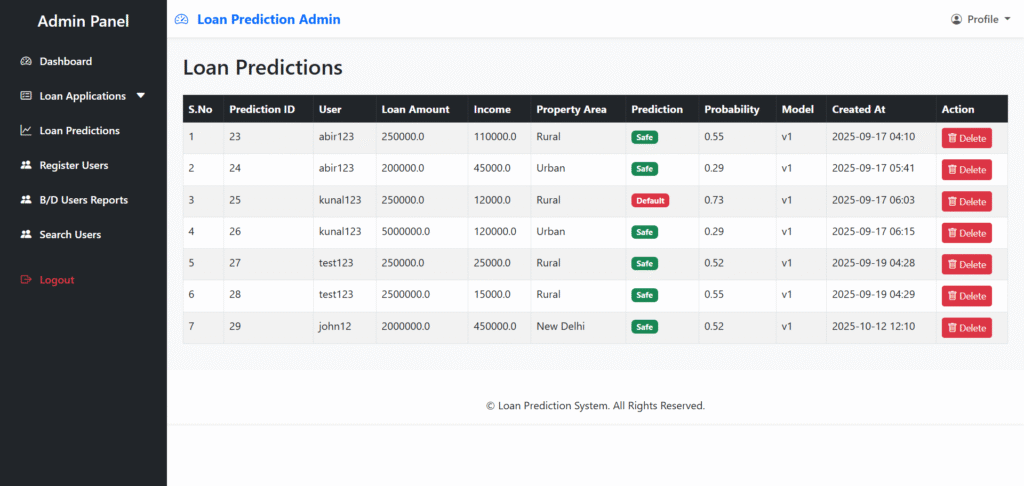This screenshot has width=1024, height=486.
Task: Click the red Logout arrow icon
Action: [26, 280]
